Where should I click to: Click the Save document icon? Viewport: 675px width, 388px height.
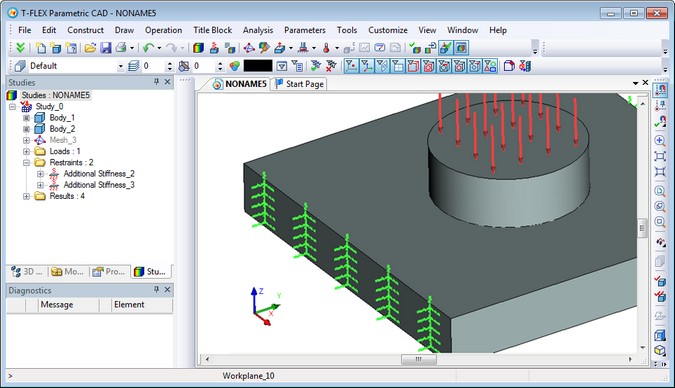pyautogui.click(x=105, y=48)
